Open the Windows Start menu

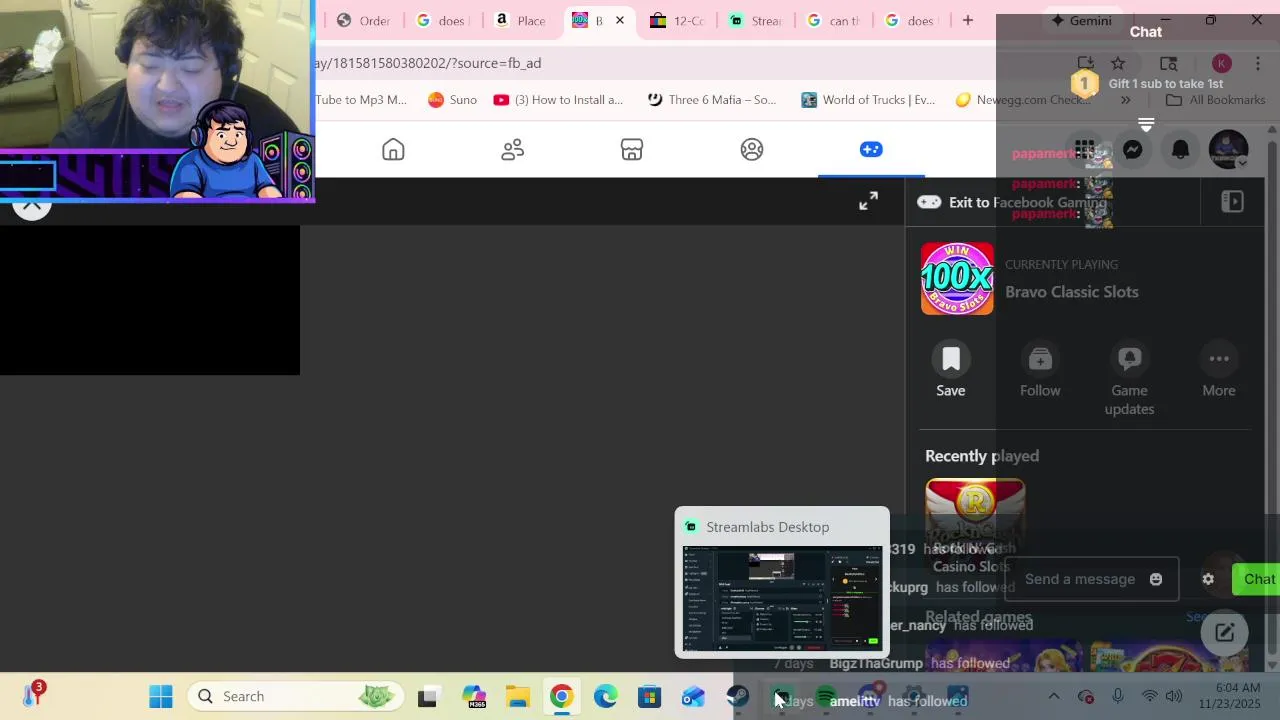[161, 696]
